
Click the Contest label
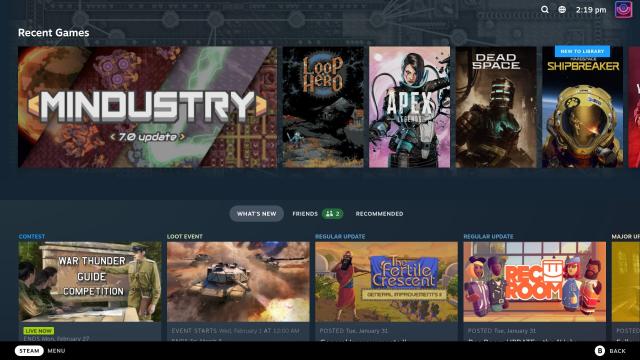pos(32,236)
